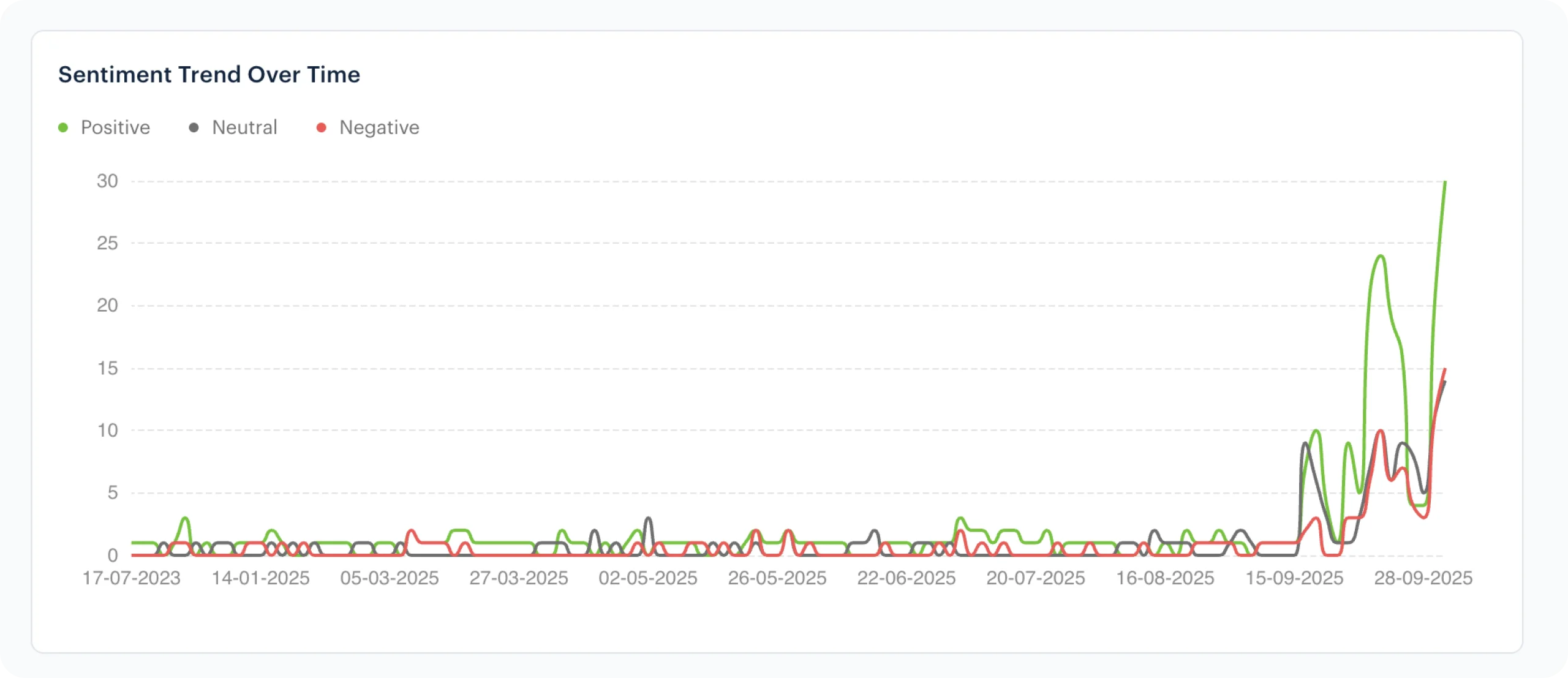This screenshot has height=678, width=1568.
Task: Click the 02-05-2025 date axis label
Action: (x=648, y=578)
